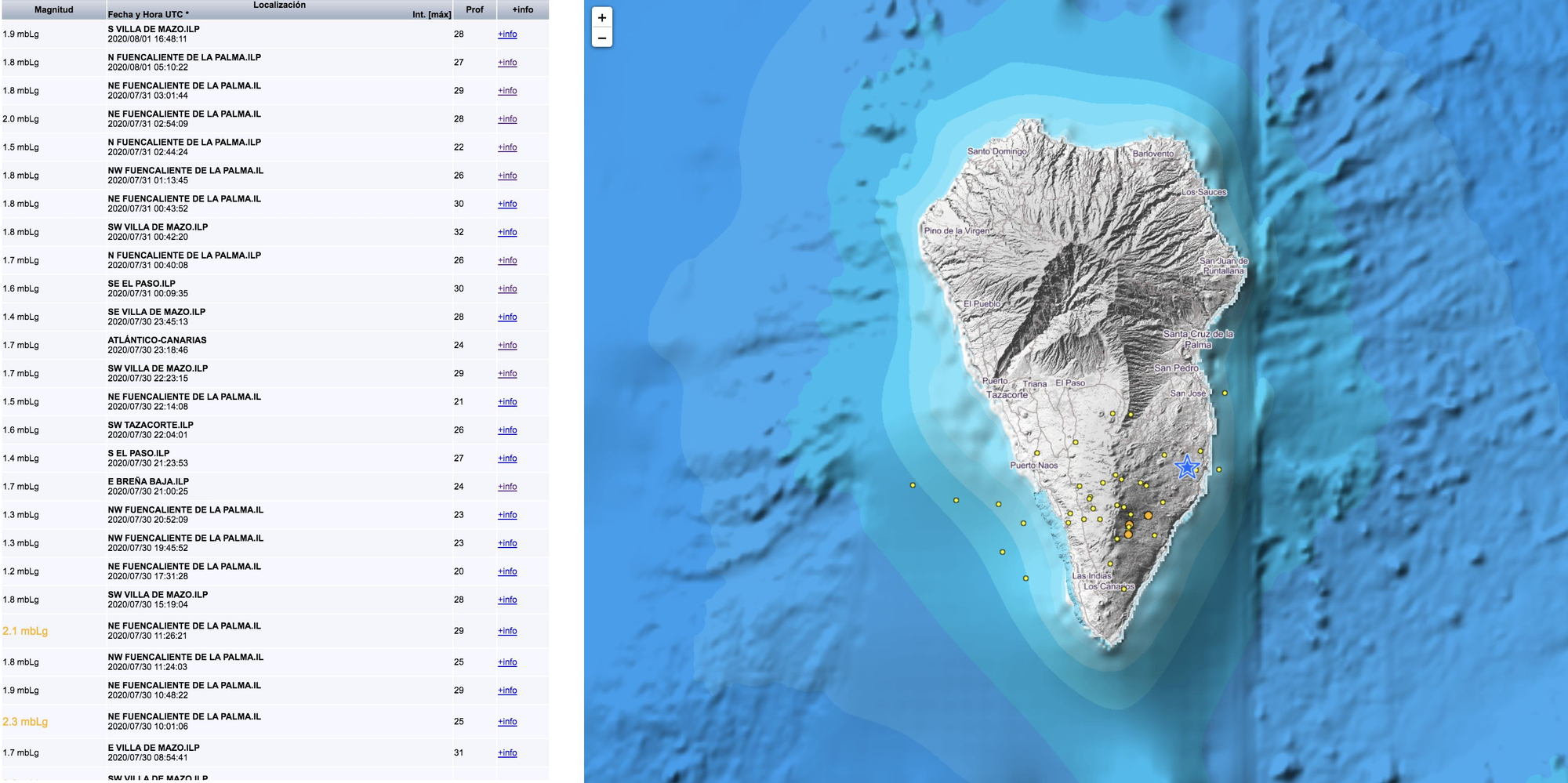The width and height of the screenshot is (1568, 783).
Task: Open +info for 2020/07/31 00:42:20 event
Action: [x=507, y=232]
